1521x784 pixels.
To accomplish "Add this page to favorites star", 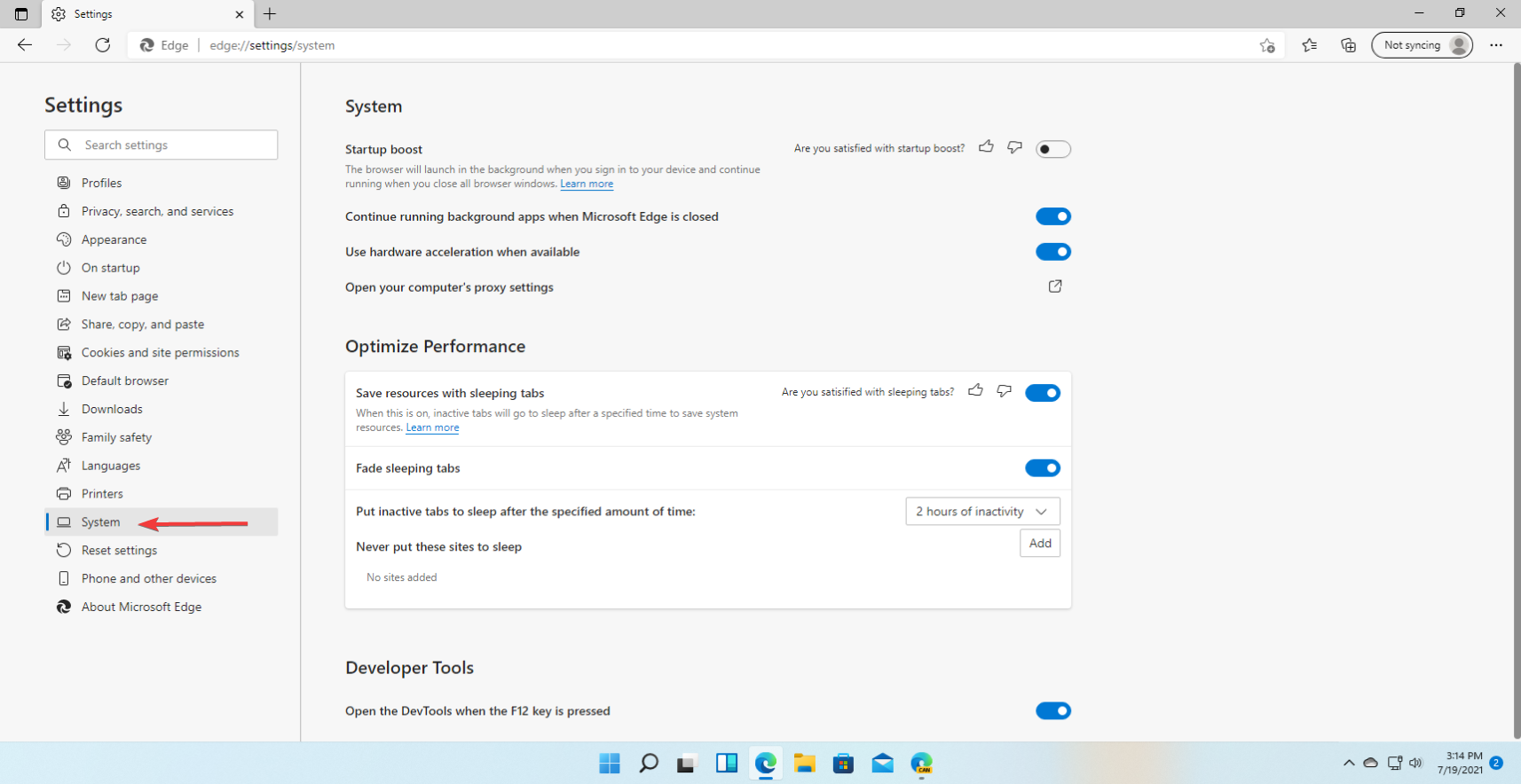I will [1267, 45].
